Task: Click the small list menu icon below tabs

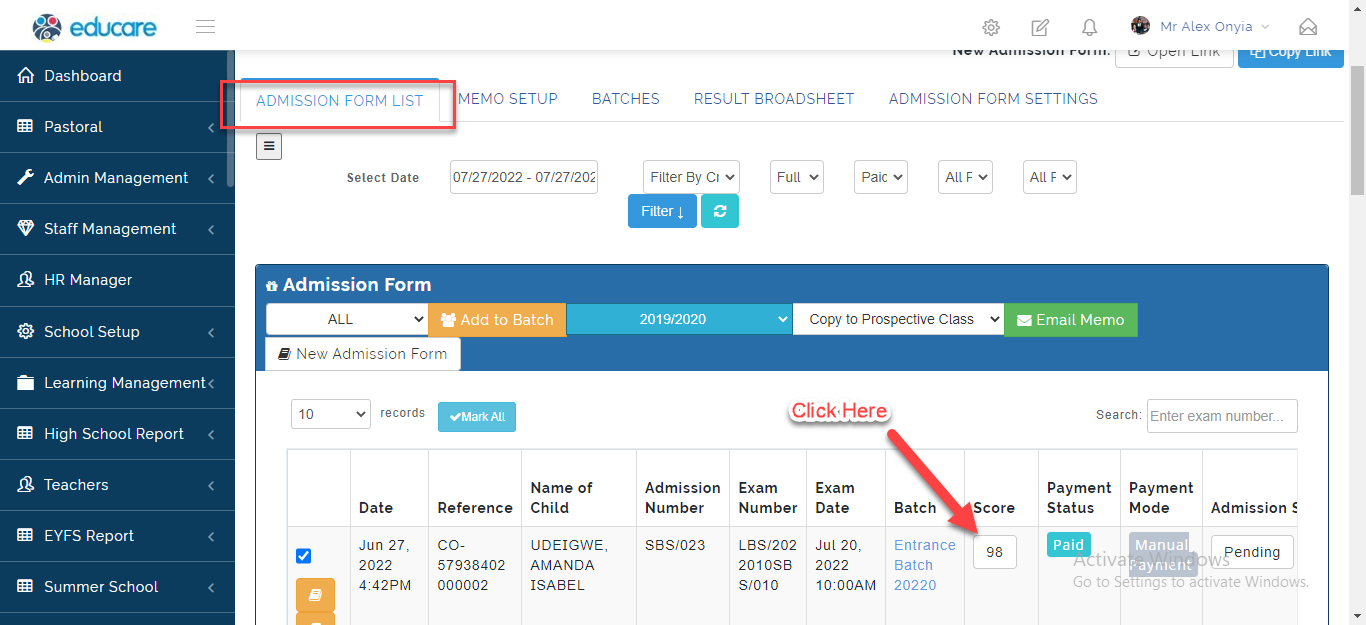Action: click(x=269, y=147)
